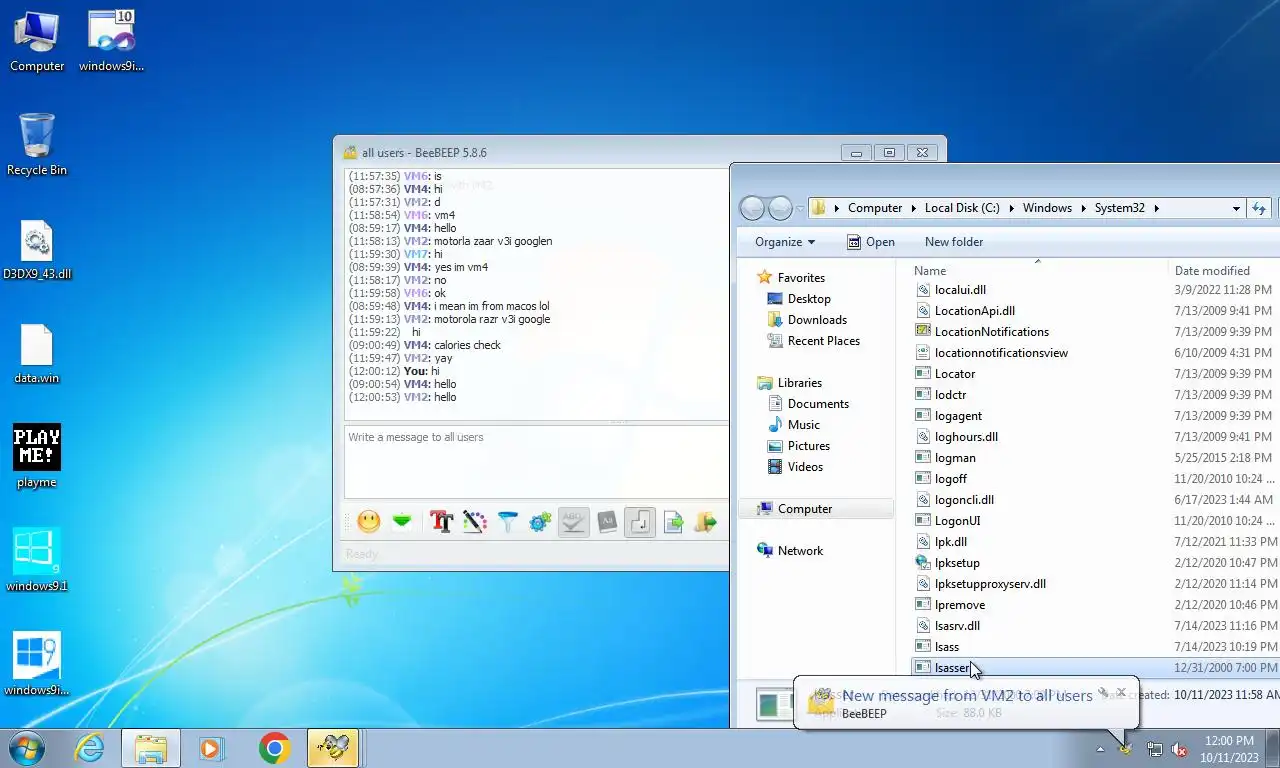Open Downloads in the Favorites list

(817, 320)
